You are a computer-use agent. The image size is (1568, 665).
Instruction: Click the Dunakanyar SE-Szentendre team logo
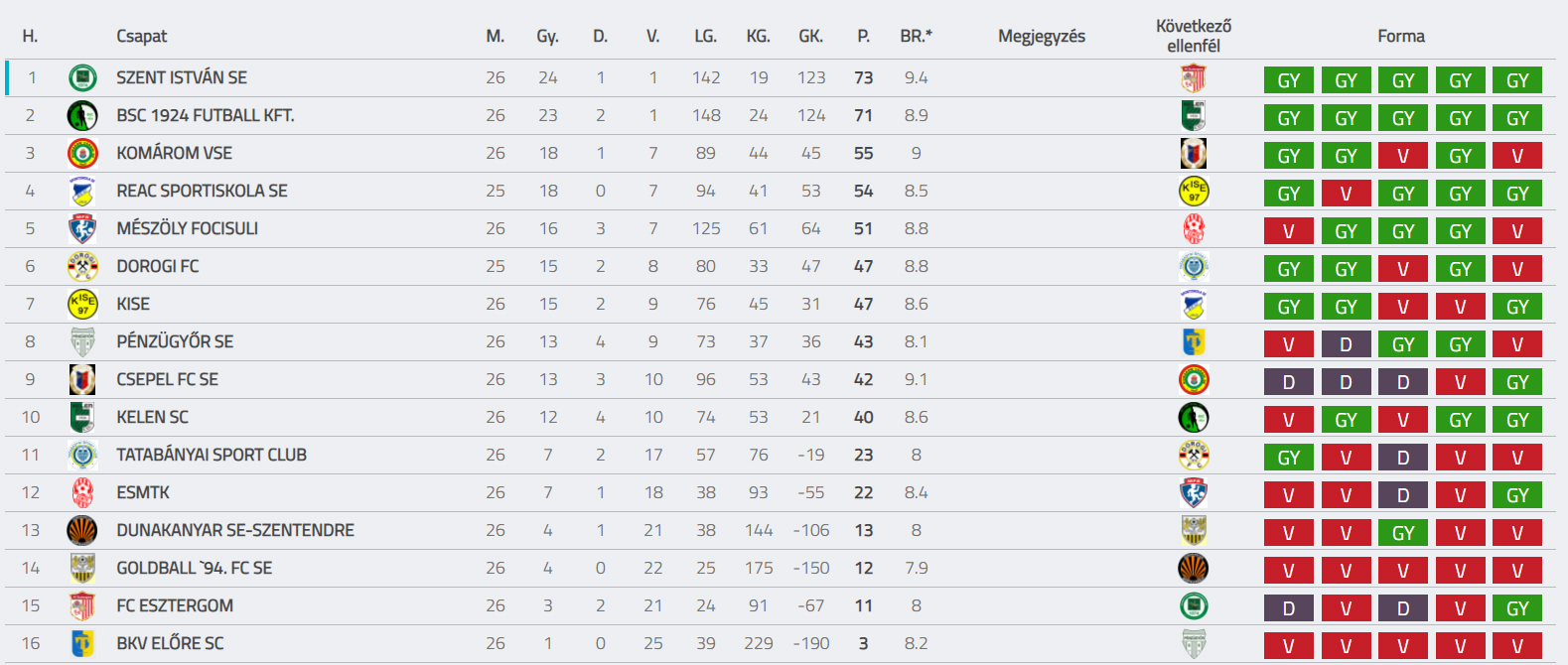(82, 530)
